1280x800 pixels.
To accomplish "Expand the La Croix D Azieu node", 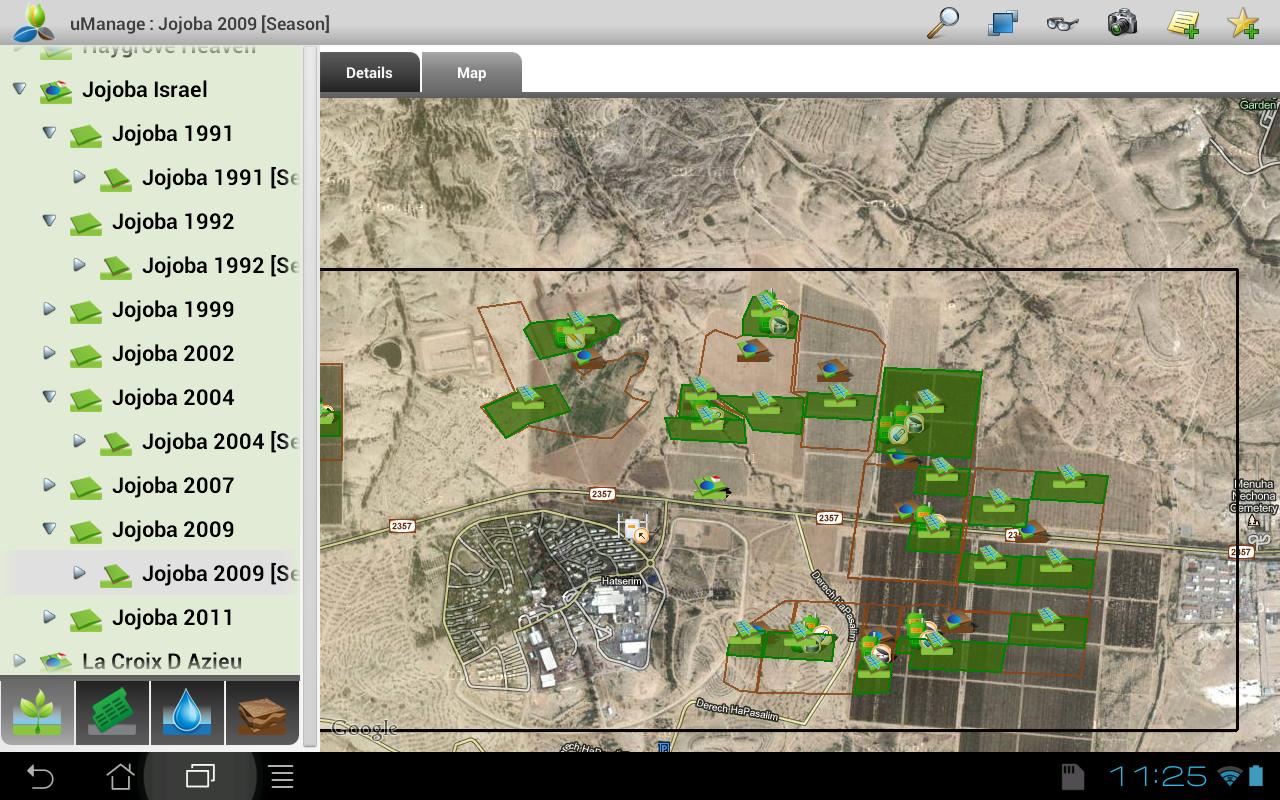I will tap(19, 661).
